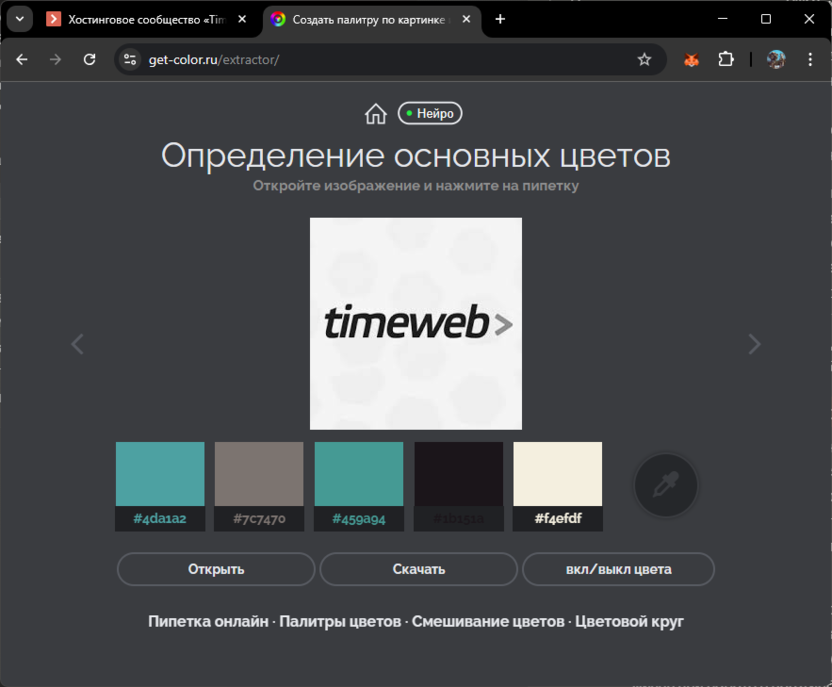This screenshot has width=832, height=687.
Task: Open a new browser tab
Action: [500, 19]
